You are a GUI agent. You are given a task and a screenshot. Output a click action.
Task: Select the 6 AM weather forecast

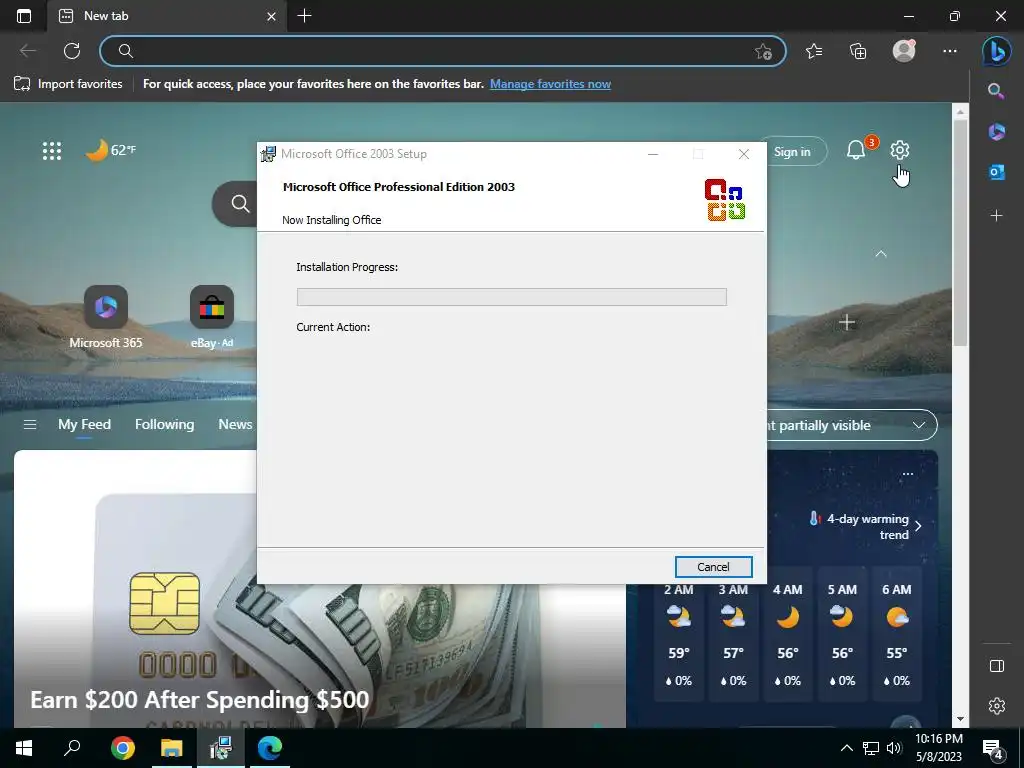[x=897, y=635]
